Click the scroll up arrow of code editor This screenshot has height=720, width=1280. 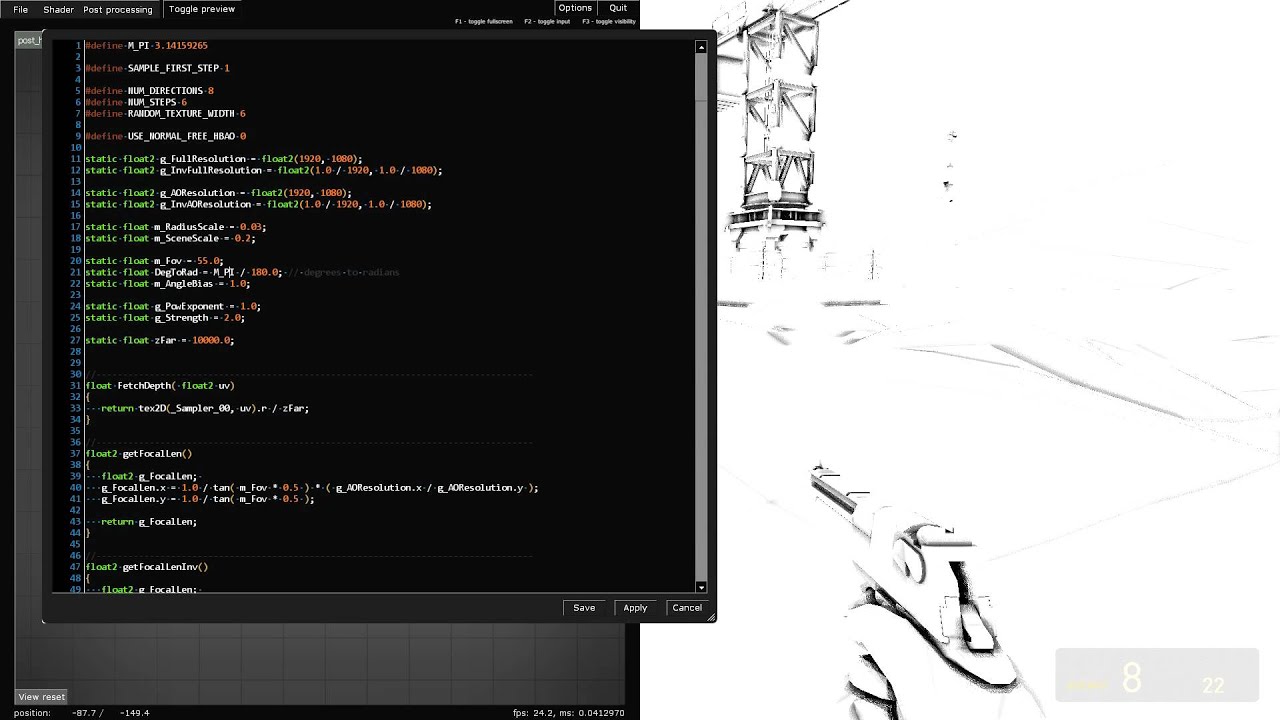701,47
